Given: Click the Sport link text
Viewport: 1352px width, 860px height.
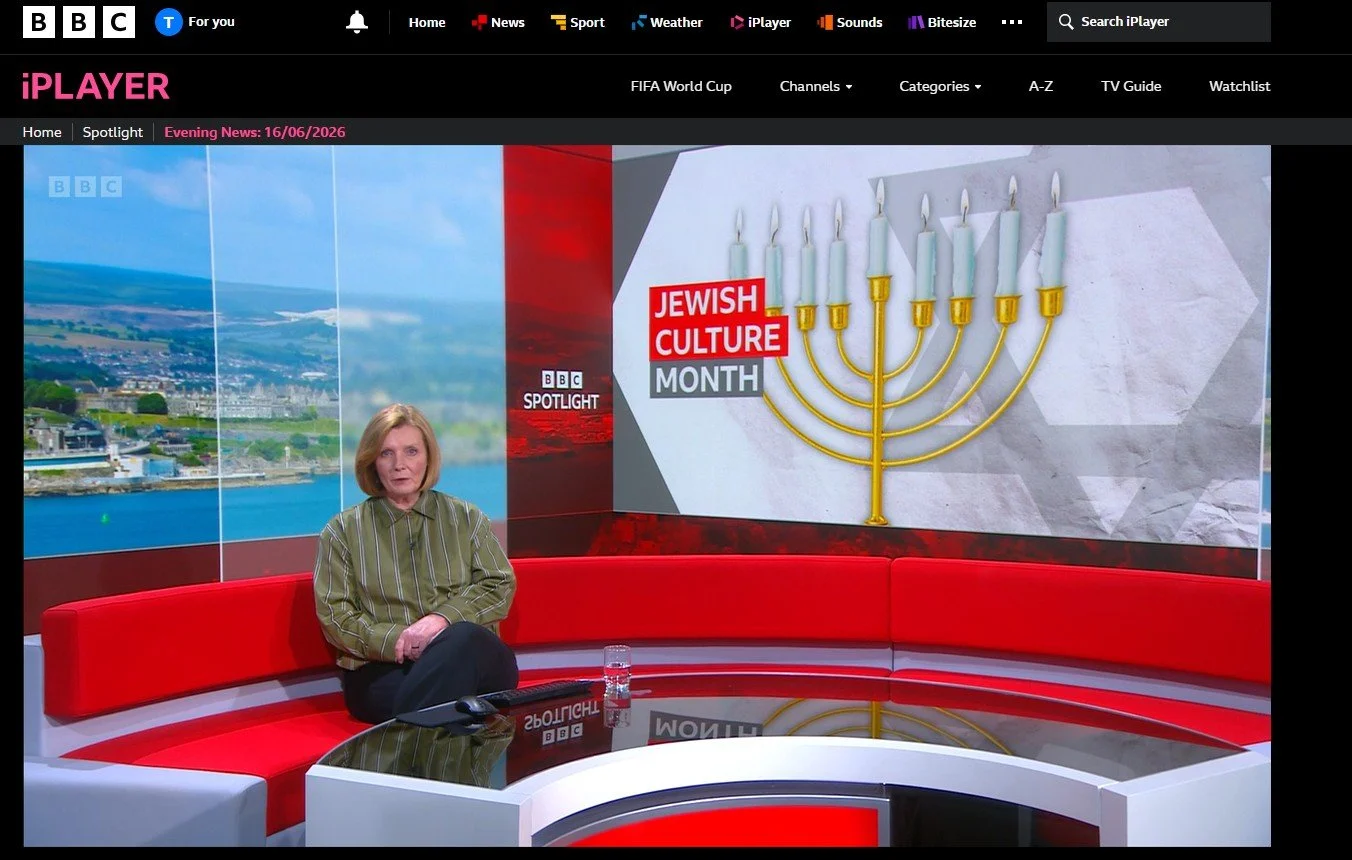Looking at the screenshot, I should pos(588,22).
